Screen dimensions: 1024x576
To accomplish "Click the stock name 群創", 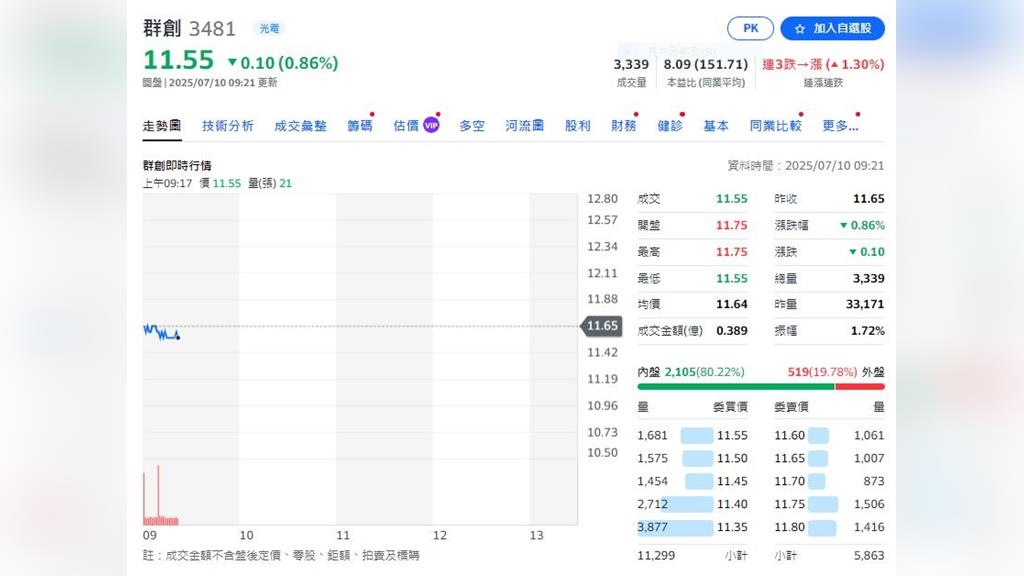I will (160, 29).
